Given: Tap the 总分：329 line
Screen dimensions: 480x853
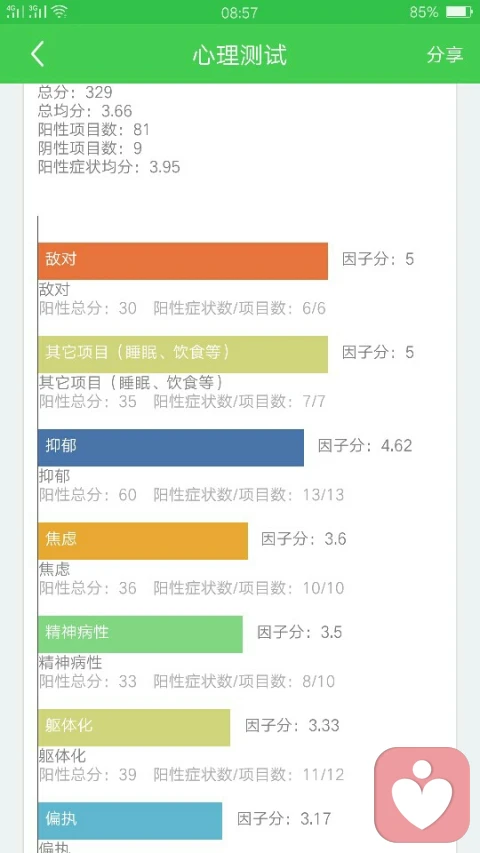Looking at the screenshot, I should pos(75,92).
